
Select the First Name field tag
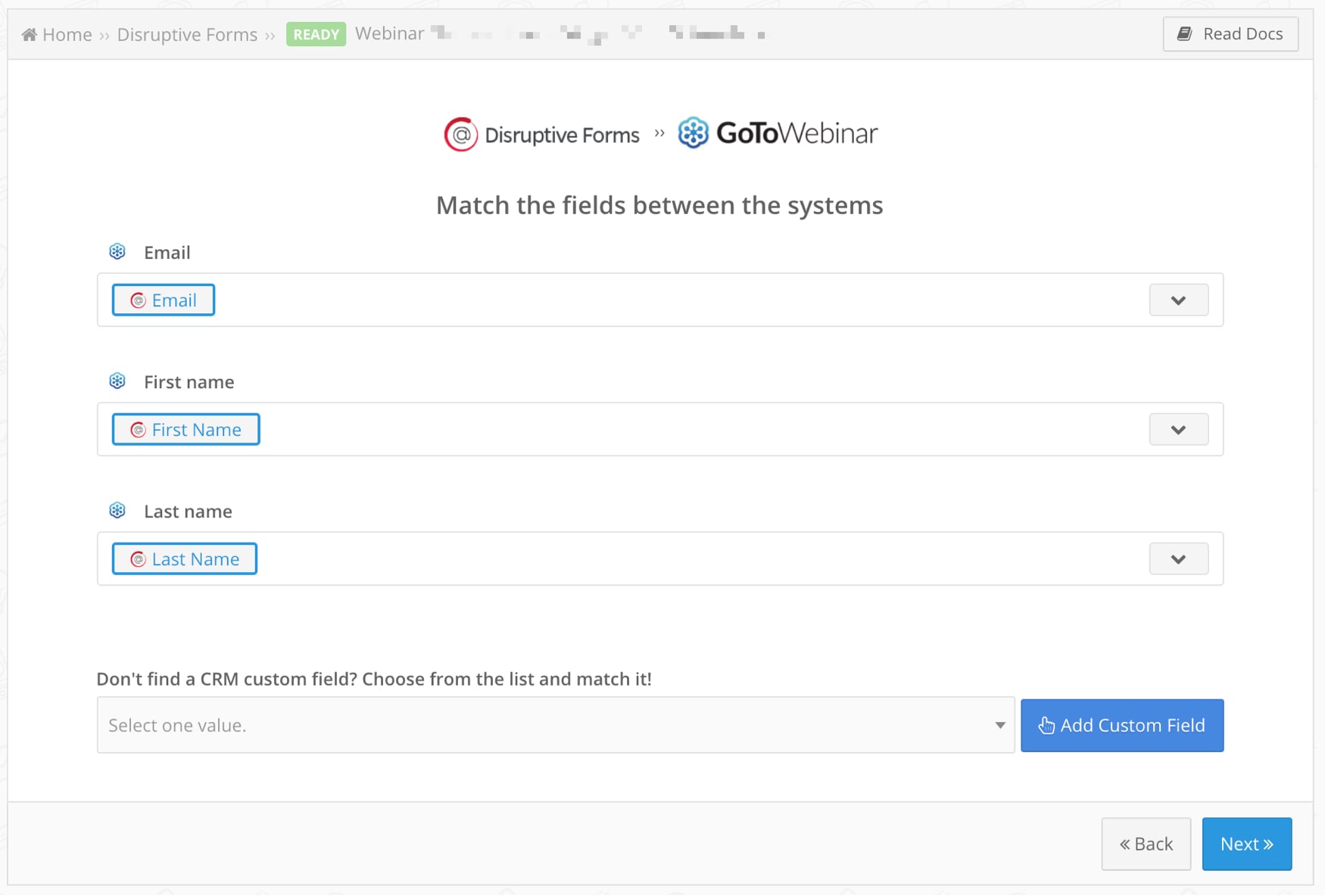click(186, 430)
